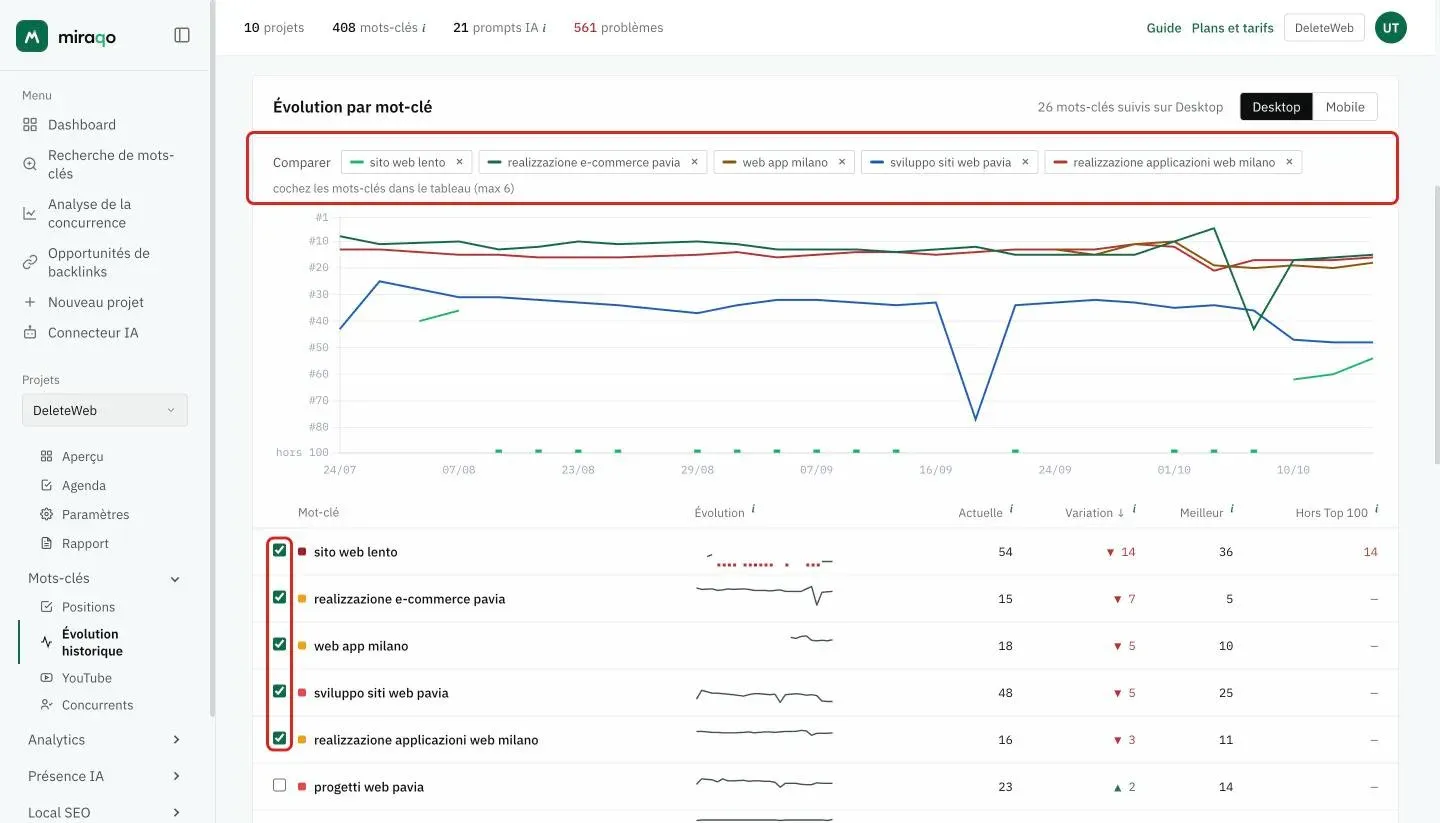Remove the 'web app milano' comparison chip
This screenshot has width=1440, height=823.
click(842, 162)
